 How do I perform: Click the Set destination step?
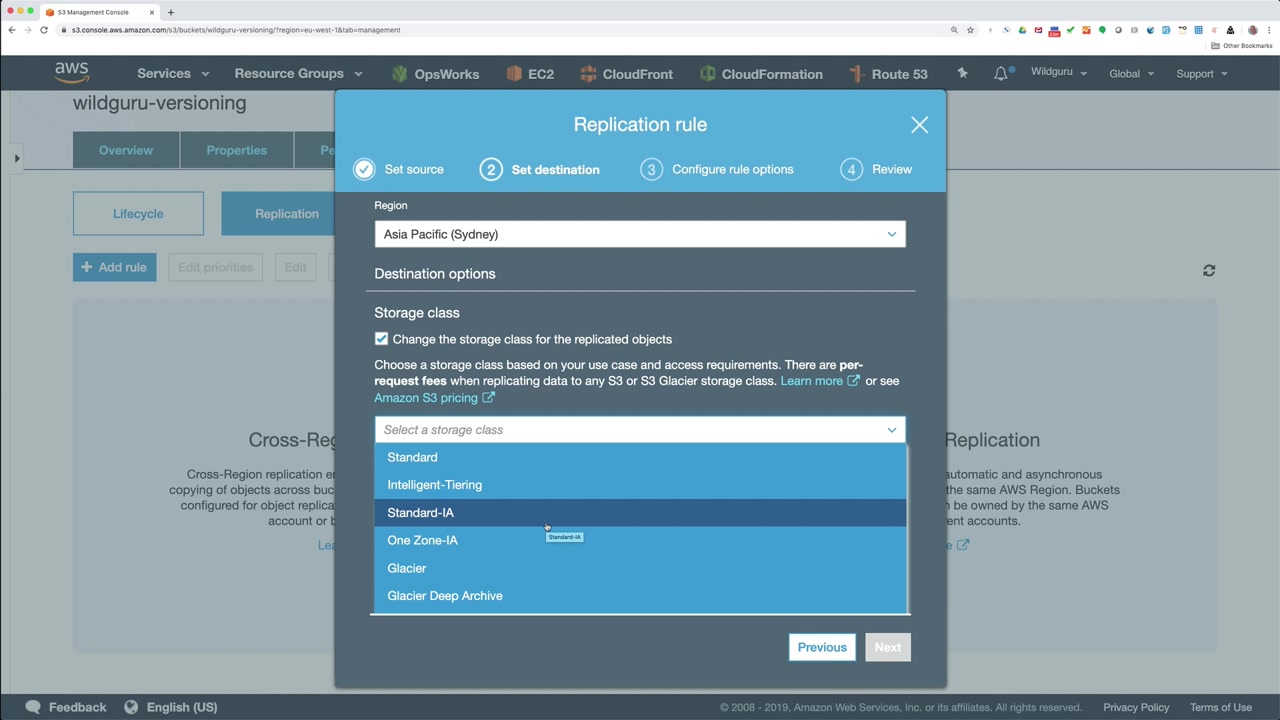(x=540, y=169)
